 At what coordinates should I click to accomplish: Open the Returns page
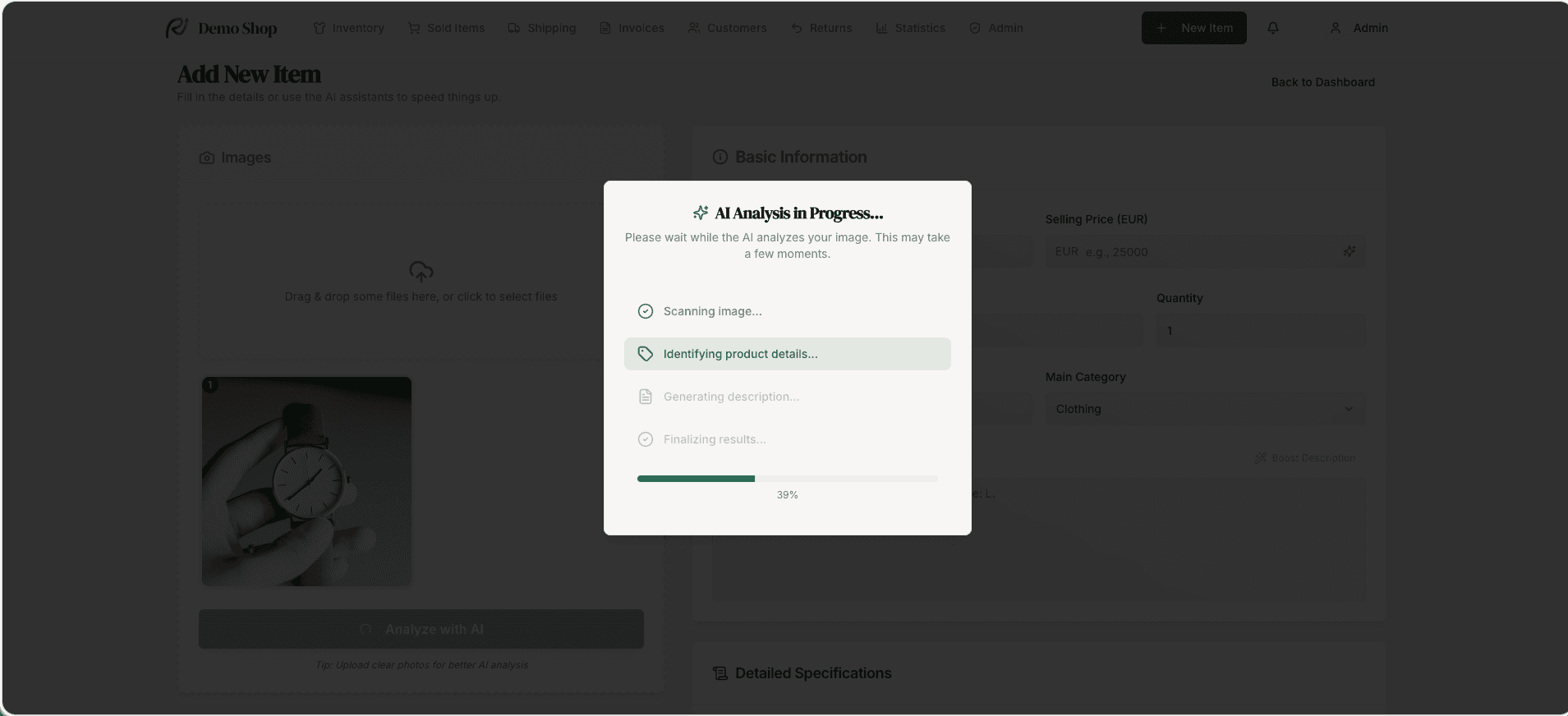pos(821,28)
